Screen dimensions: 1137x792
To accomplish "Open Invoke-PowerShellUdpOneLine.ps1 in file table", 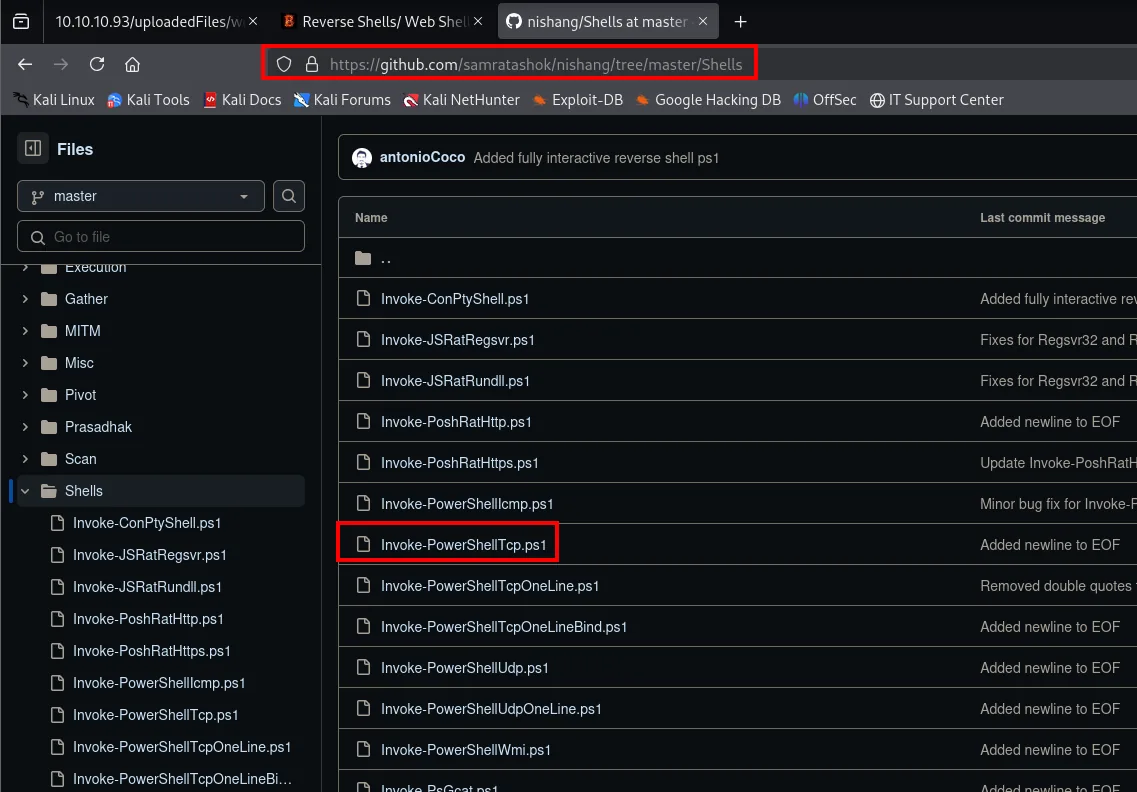I will point(491,709).
